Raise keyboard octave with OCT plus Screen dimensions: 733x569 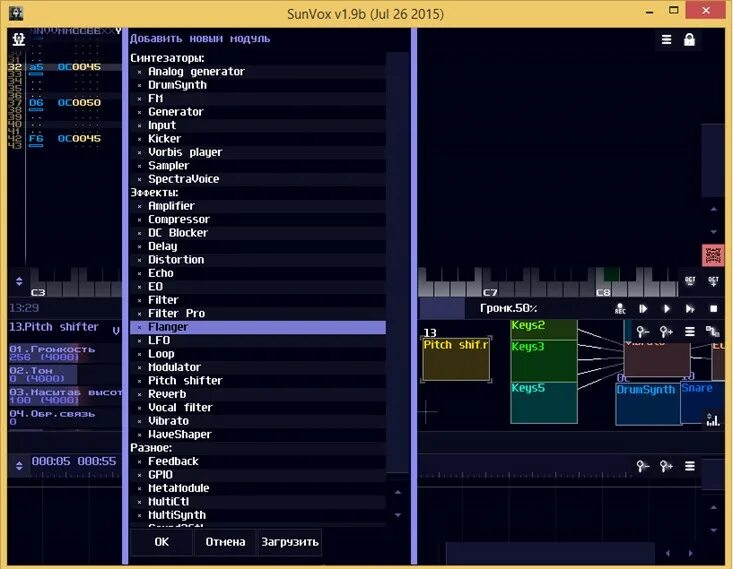point(713,281)
